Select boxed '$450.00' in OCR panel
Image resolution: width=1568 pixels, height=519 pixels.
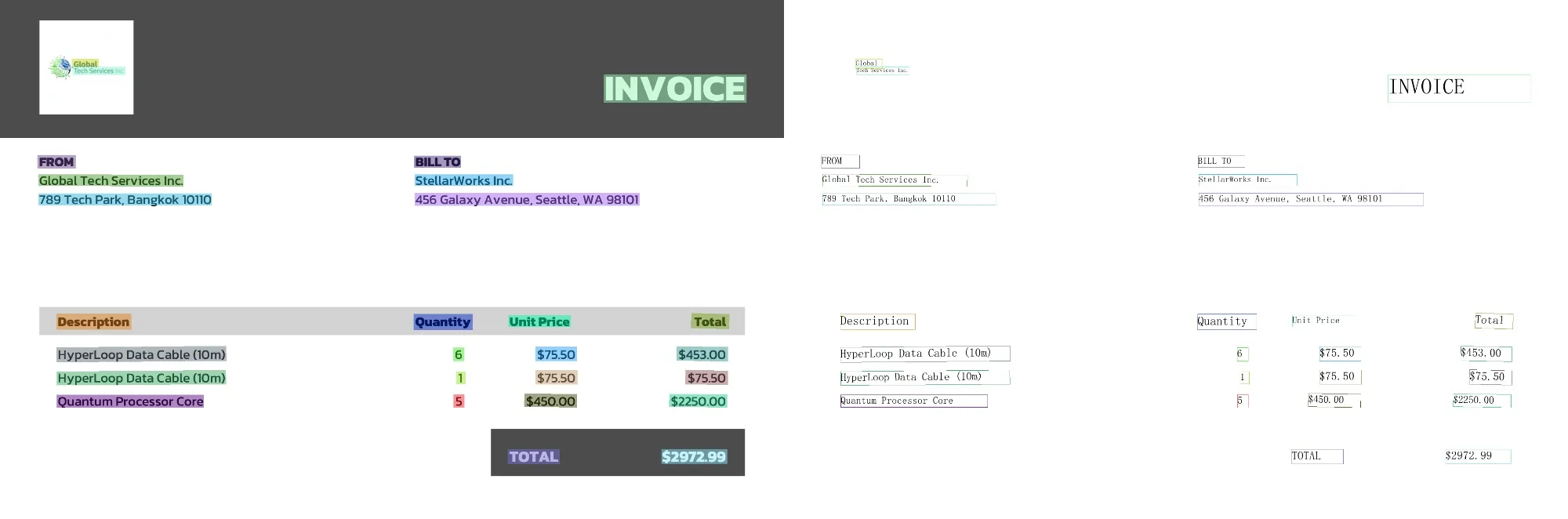(1334, 401)
